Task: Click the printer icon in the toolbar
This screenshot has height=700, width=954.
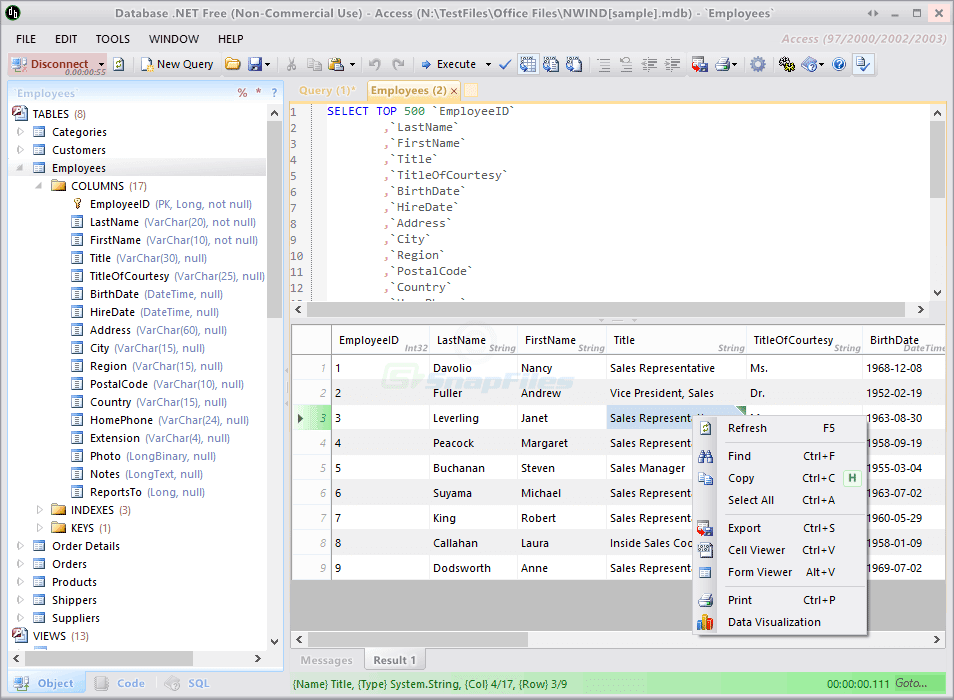Action: (x=722, y=64)
